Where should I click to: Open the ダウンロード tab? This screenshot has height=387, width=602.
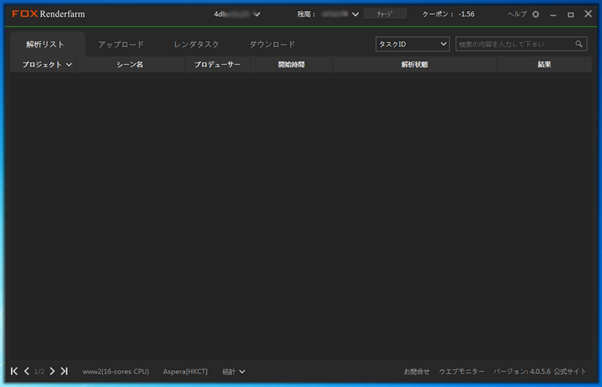click(x=272, y=44)
